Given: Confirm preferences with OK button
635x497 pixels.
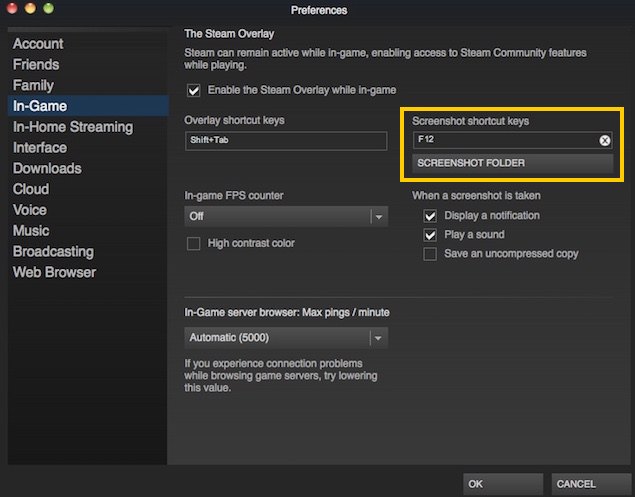Looking at the screenshot, I should pos(502,484).
